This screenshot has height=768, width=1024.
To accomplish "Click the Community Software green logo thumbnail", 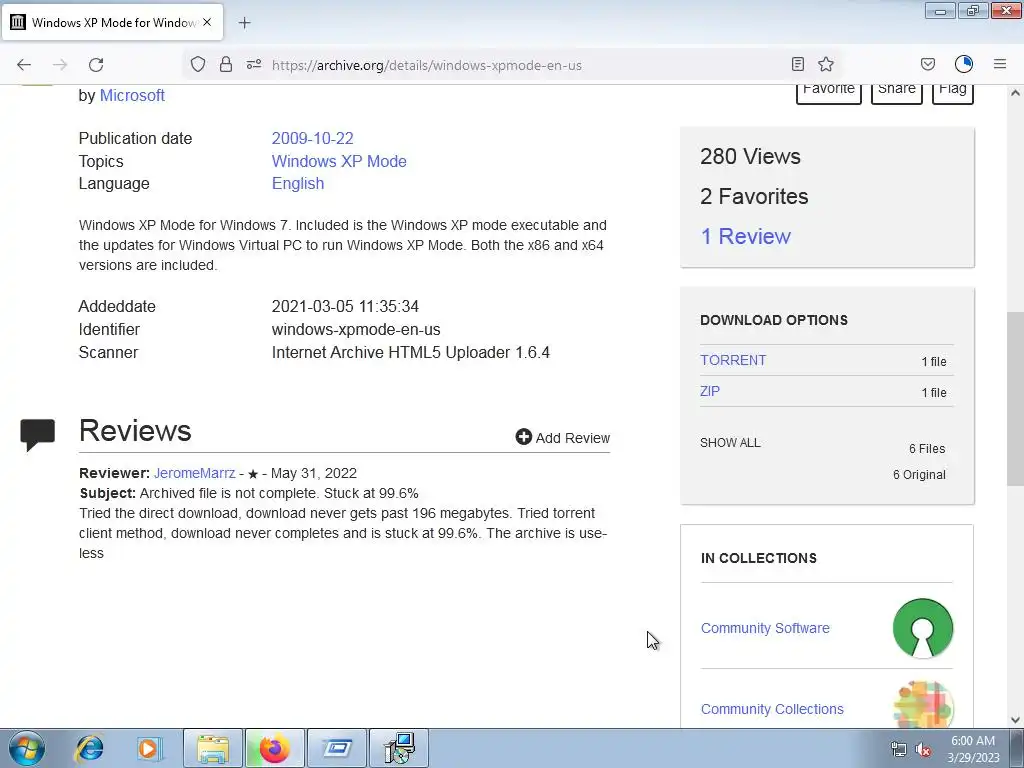I will [x=923, y=628].
